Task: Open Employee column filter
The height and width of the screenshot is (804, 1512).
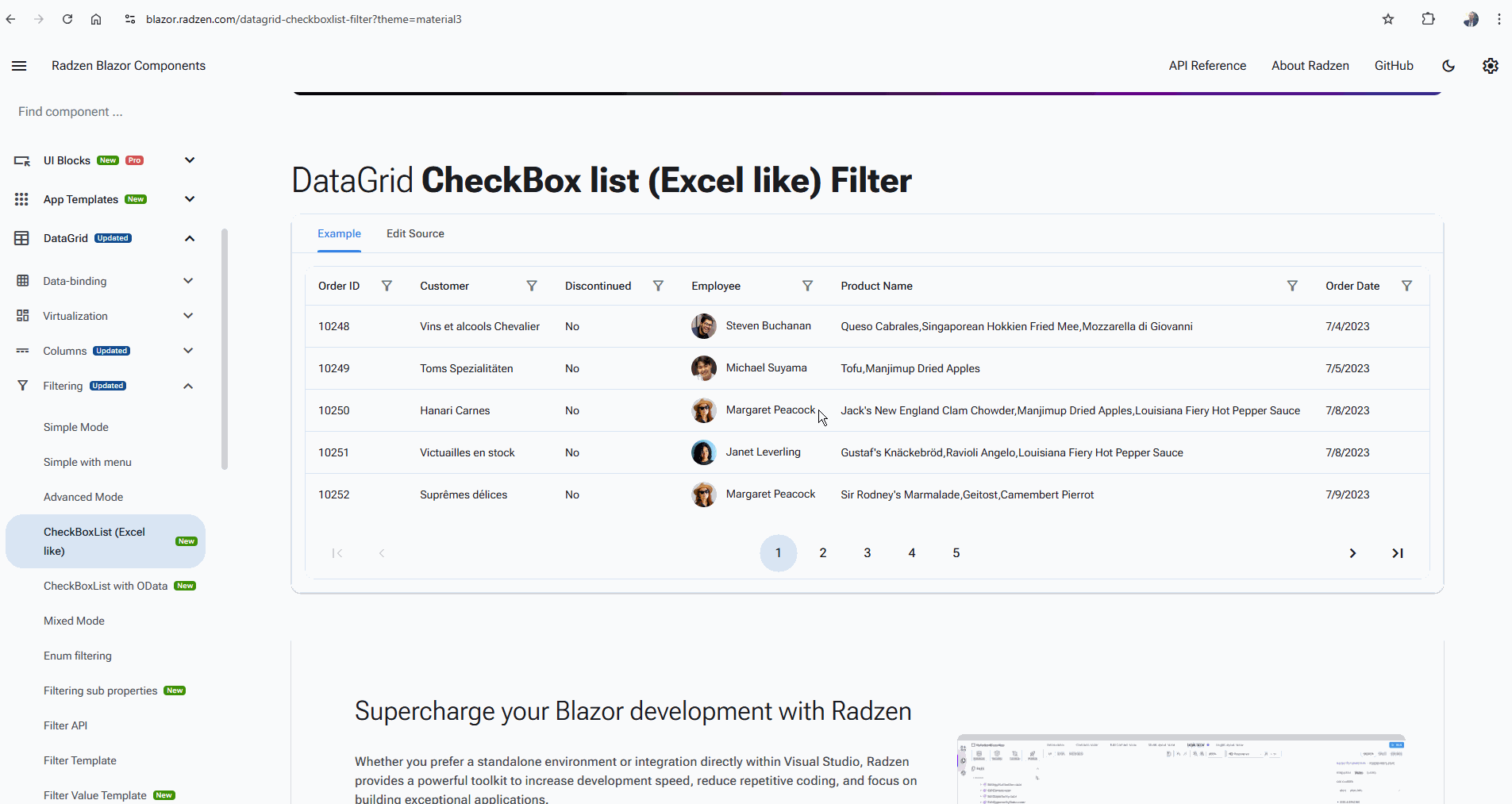Action: (807, 286)
